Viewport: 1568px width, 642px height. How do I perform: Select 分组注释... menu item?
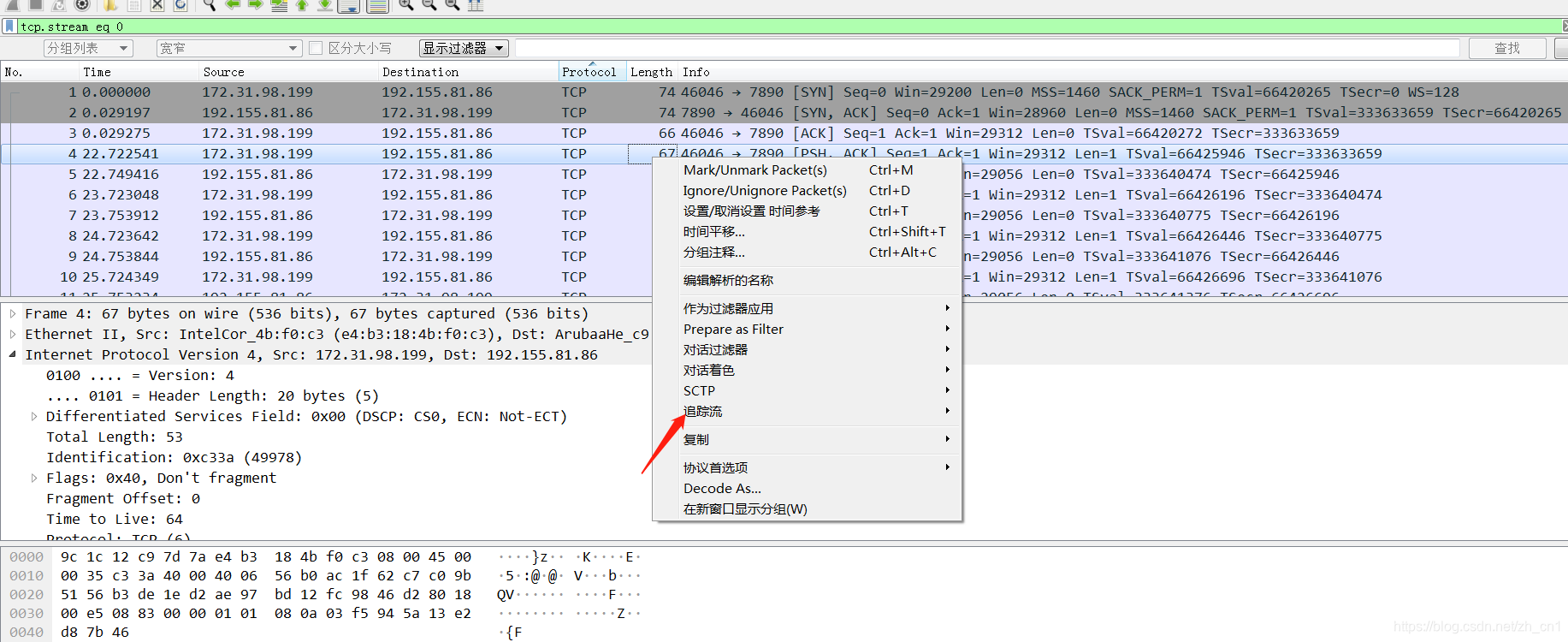(807, 252)
